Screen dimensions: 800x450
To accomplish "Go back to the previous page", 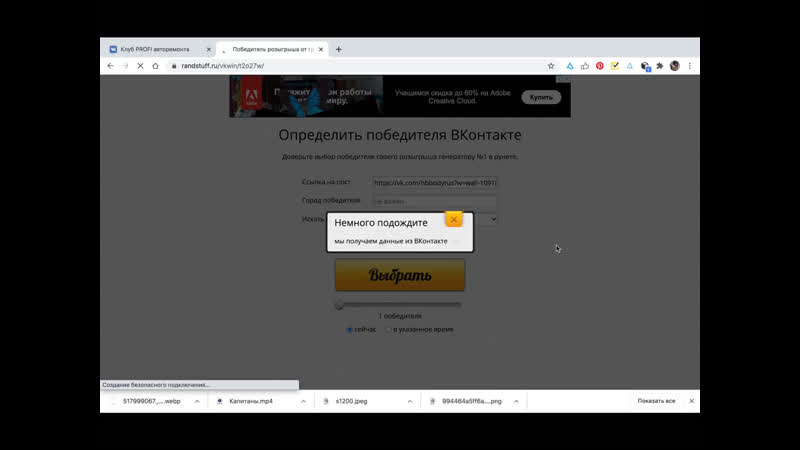I will pyautogui.click(x=110, y=66).
